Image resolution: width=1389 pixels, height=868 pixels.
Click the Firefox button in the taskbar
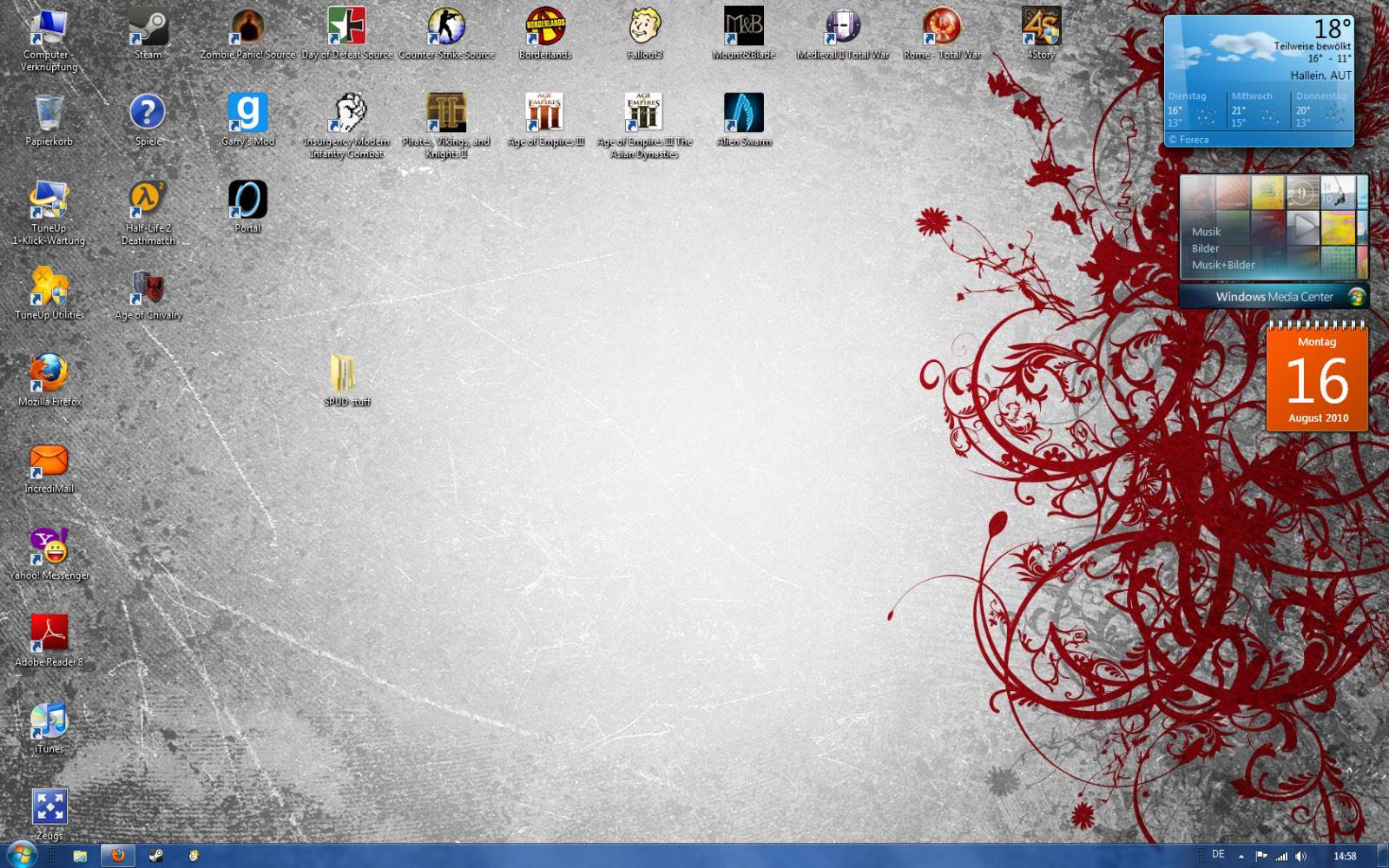(x=117, y=856)
